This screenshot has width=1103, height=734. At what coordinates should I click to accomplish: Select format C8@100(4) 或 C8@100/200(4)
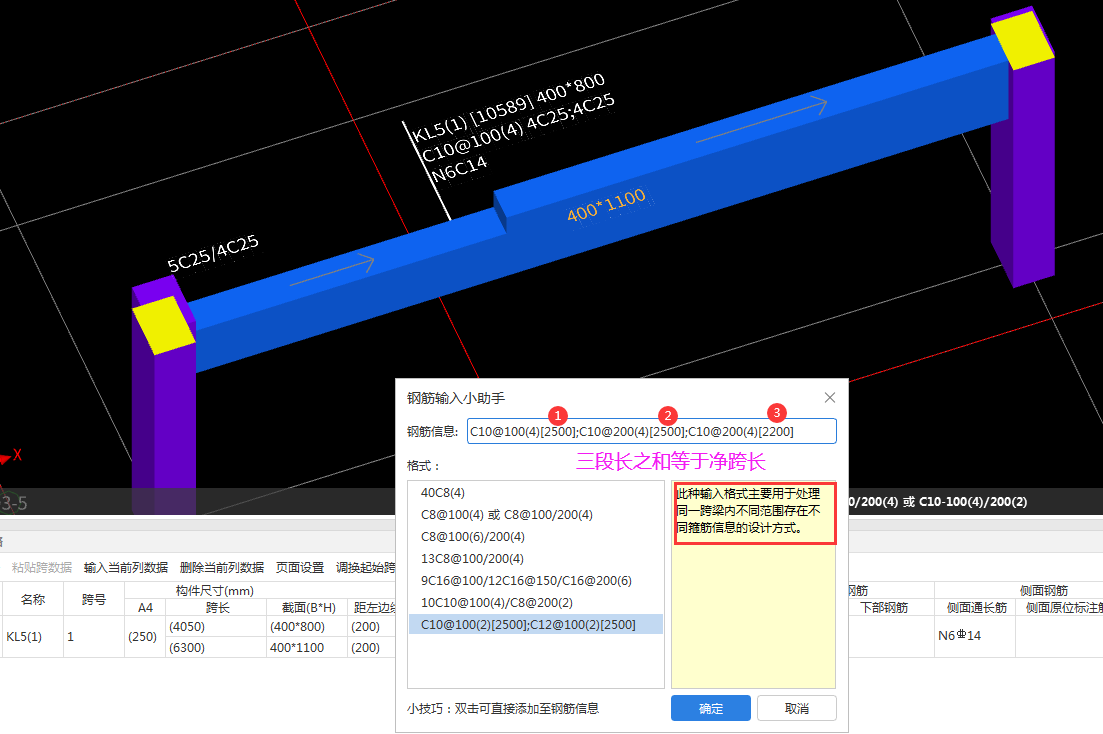pos(535,514)
